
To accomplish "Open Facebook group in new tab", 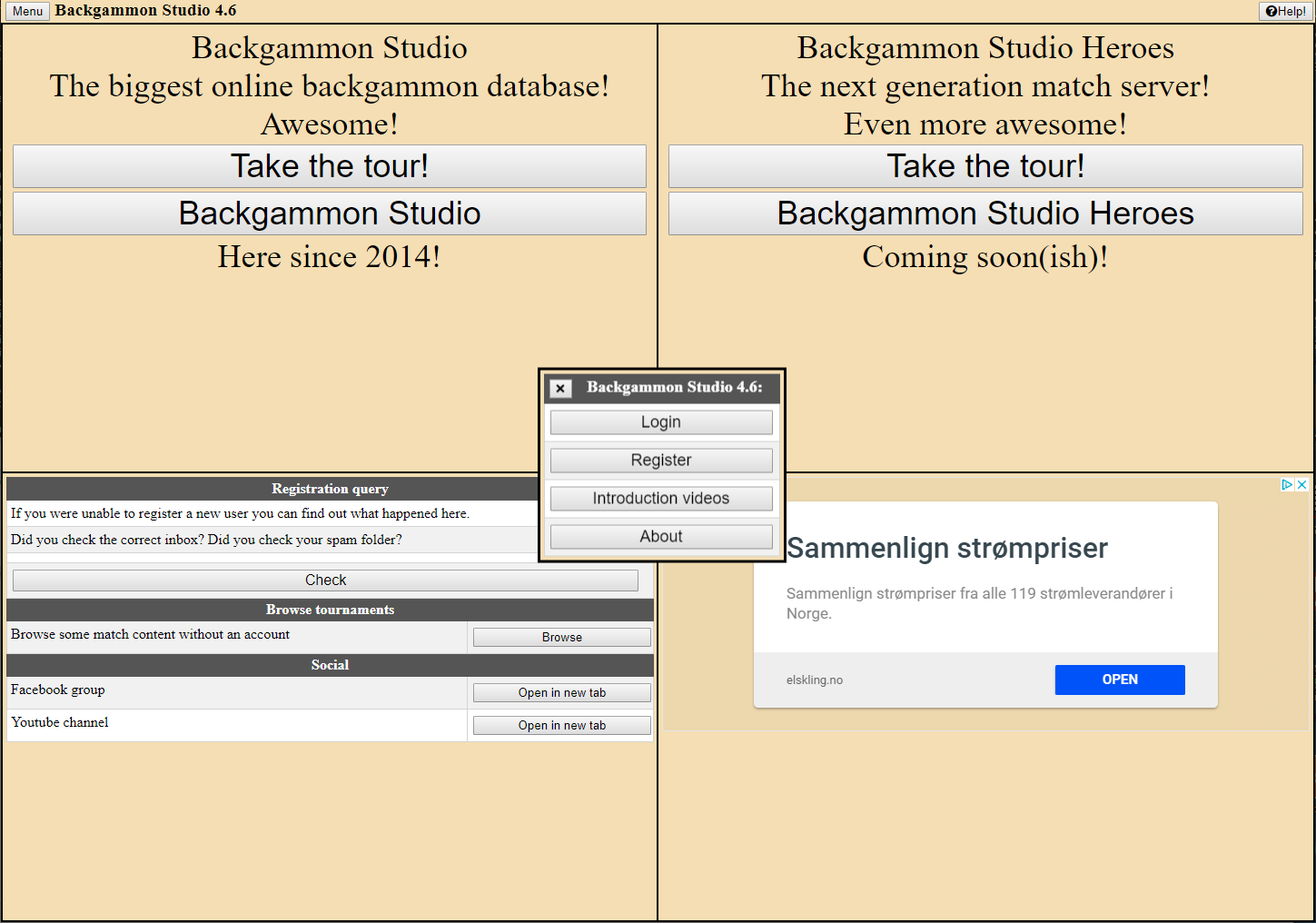I will tap(562, 693).
